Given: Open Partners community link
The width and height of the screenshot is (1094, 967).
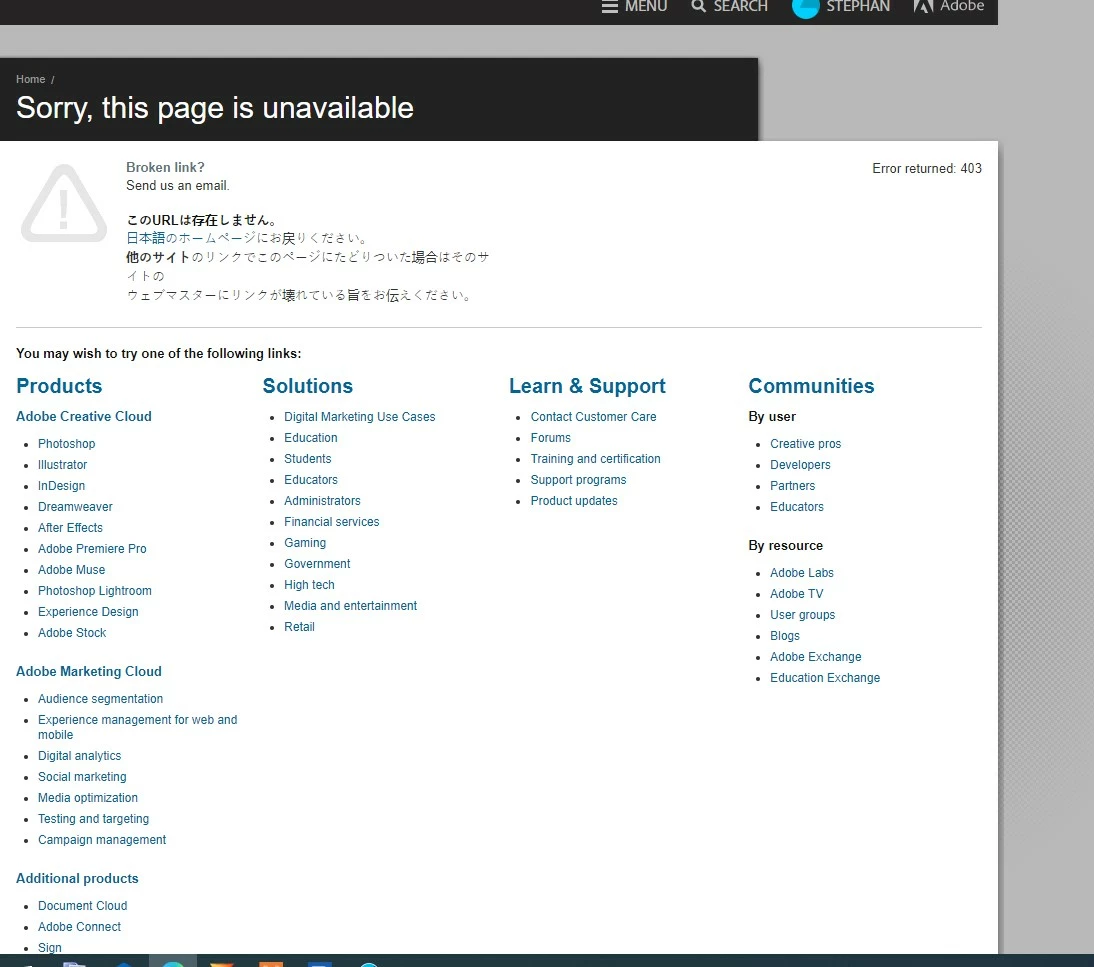Looking at the screenshot, I should pyautogui.click(x=793, y=486).
